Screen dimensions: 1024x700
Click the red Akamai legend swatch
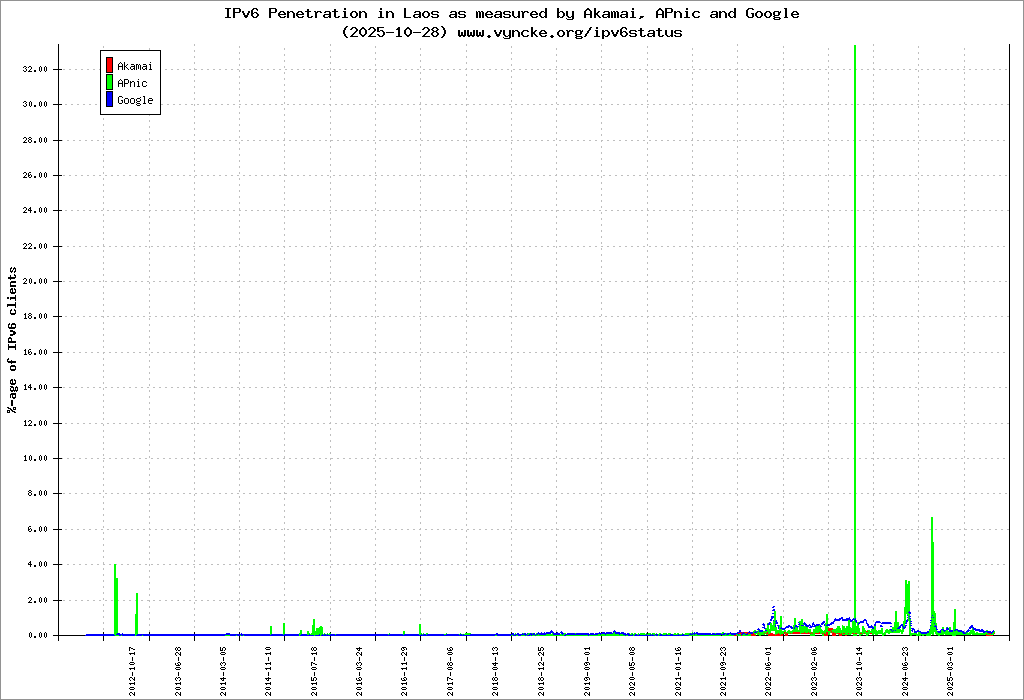[x=109, y=66]
